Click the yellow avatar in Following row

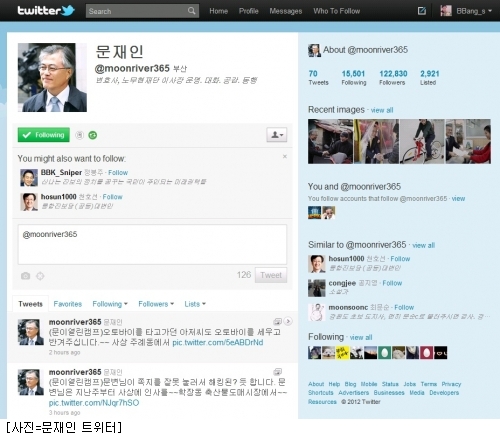342,353
